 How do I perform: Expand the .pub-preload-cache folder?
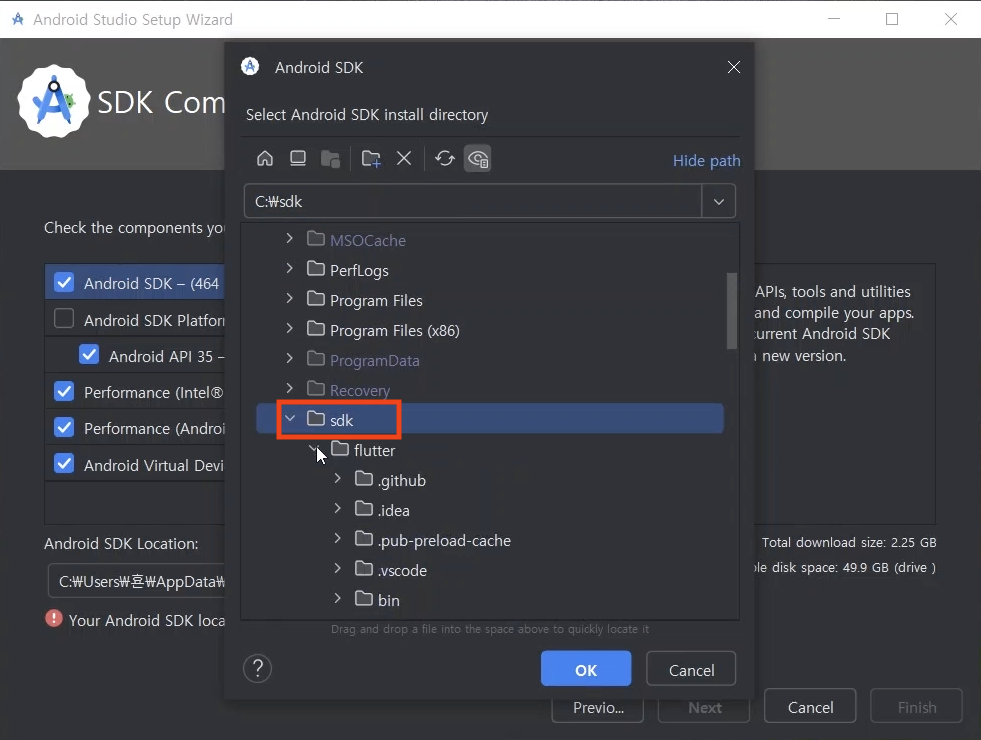[x=337, y=539]
